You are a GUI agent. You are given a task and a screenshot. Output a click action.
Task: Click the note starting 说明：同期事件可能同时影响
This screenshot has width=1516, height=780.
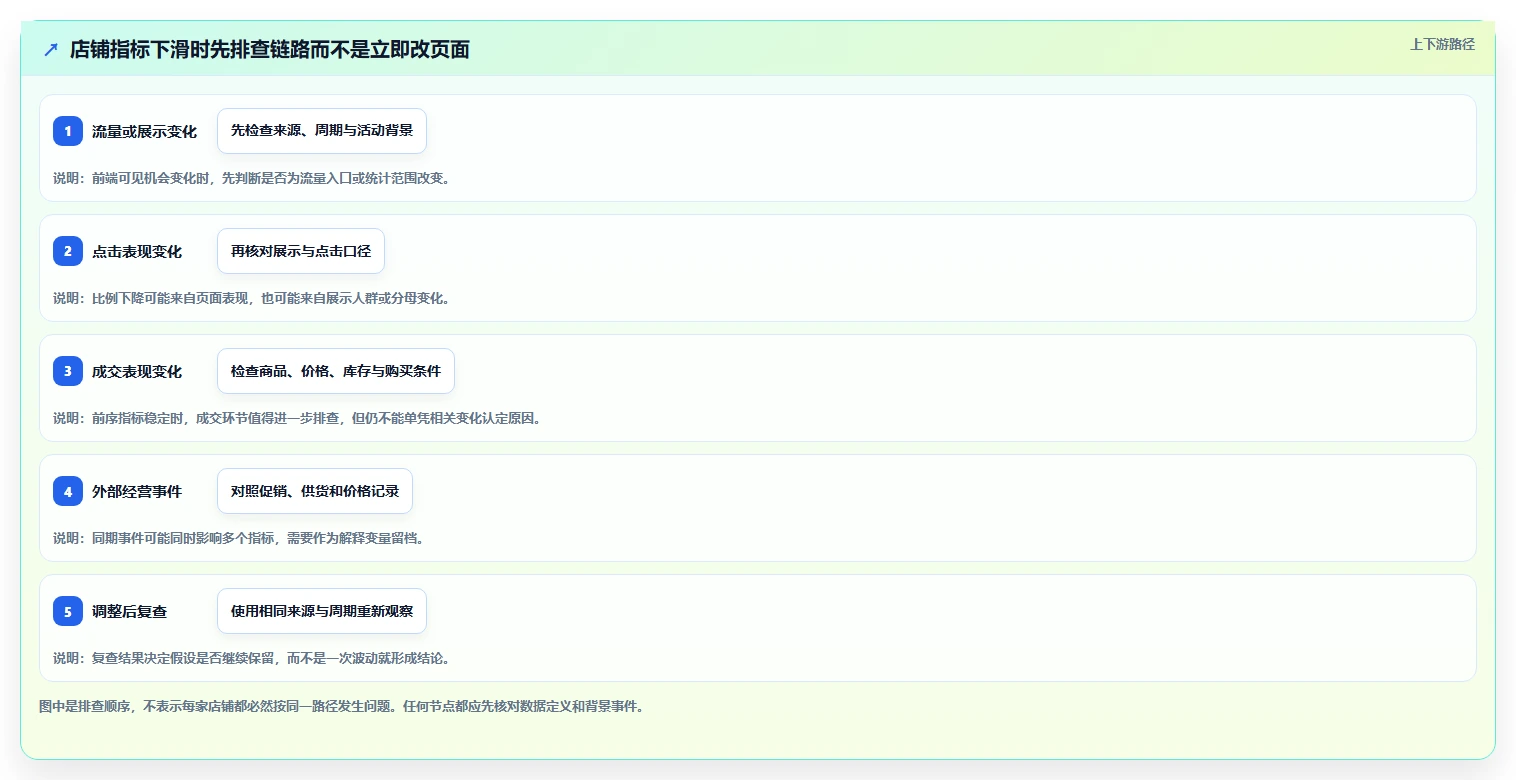tap(238, 538)
